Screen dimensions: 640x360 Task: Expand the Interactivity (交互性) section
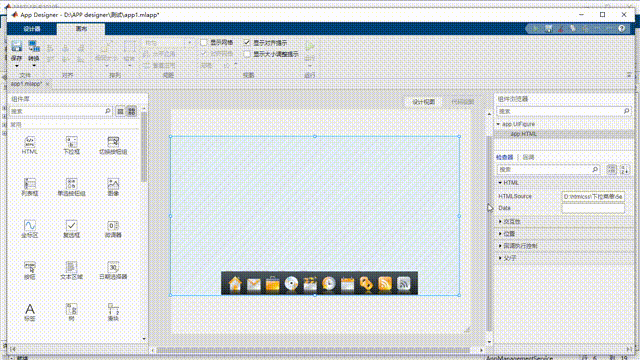tap(500, 222)
